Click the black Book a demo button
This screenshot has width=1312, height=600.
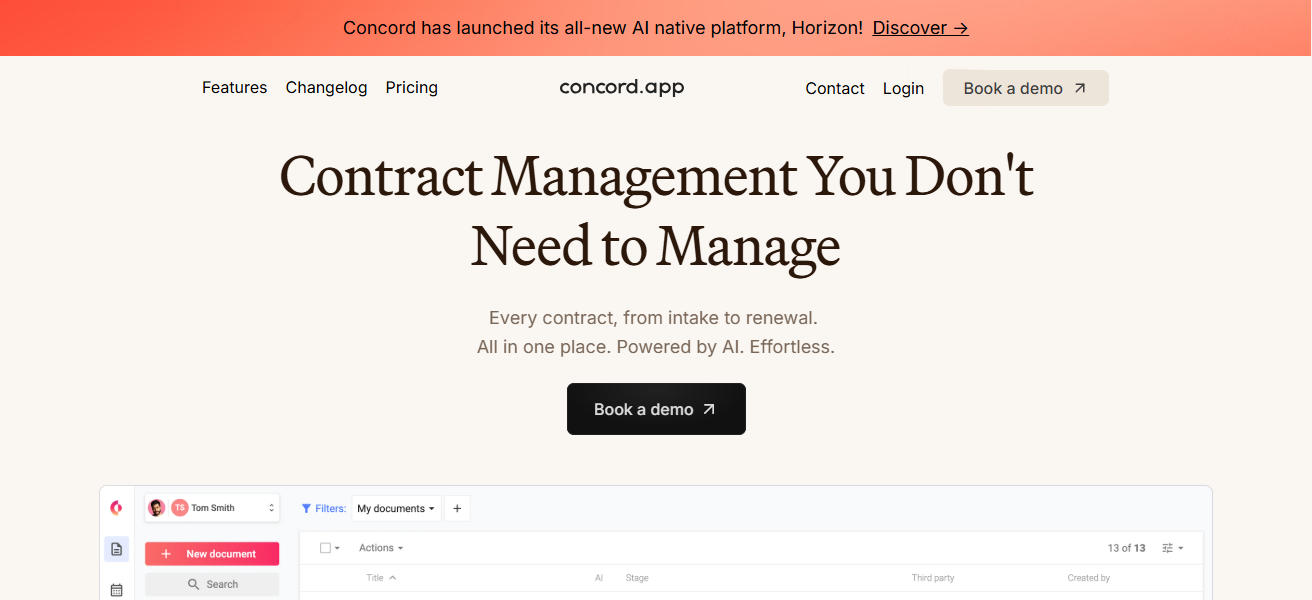pos(656,409)
